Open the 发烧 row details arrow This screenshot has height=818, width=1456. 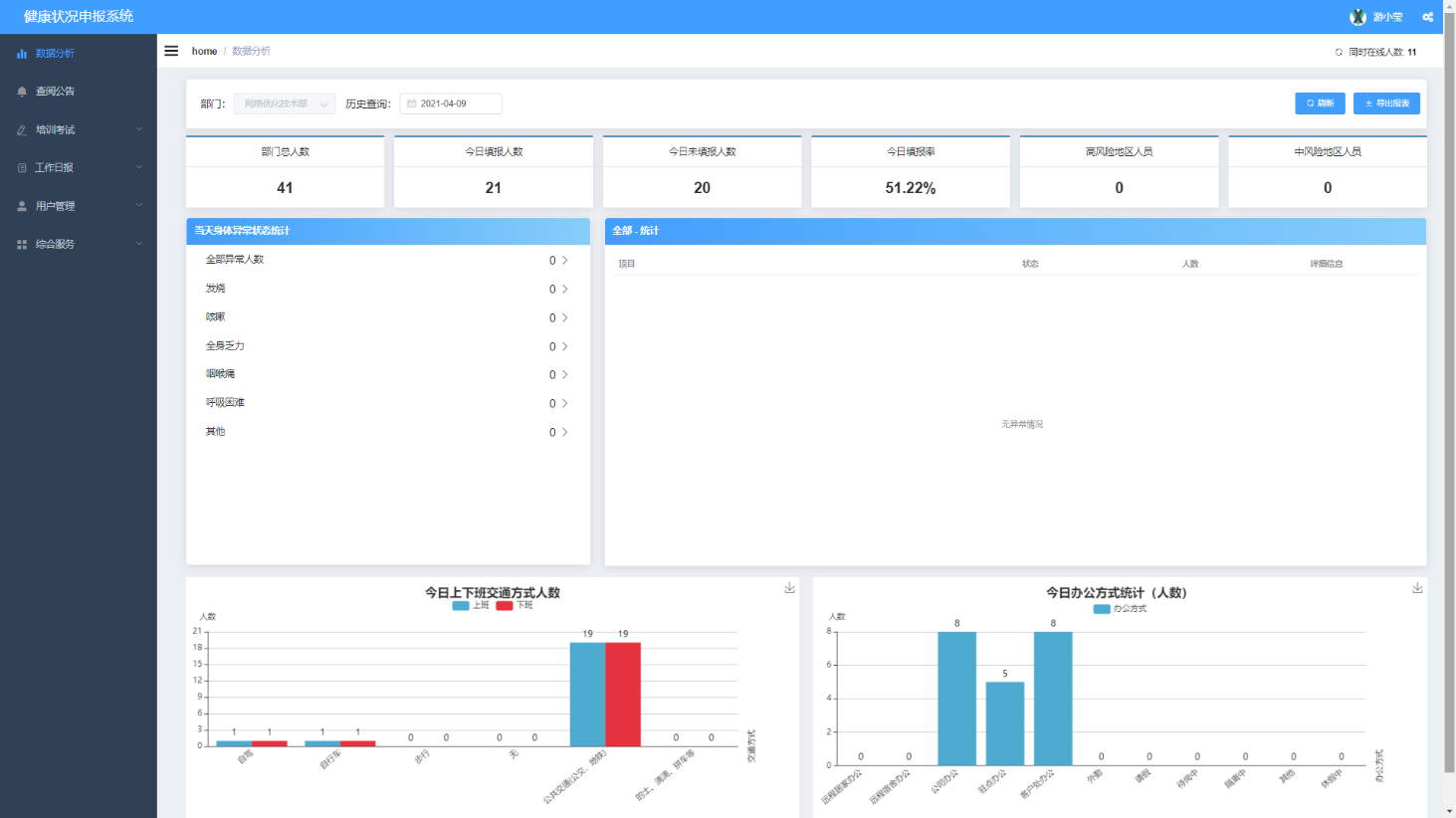tap(565, 289)
